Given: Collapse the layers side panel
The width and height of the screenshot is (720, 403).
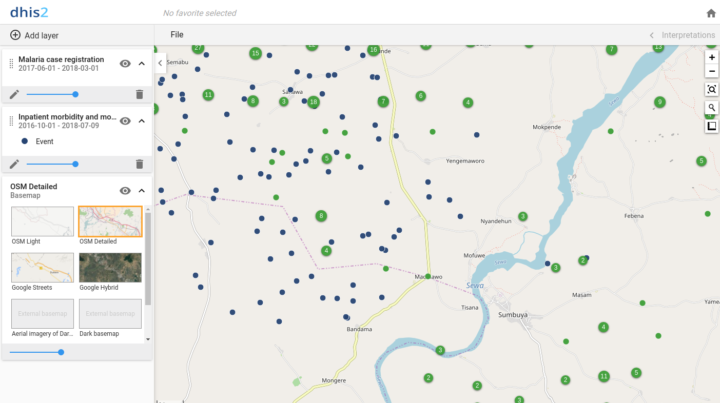Looking at the screenshot, I should click(160, 63).
